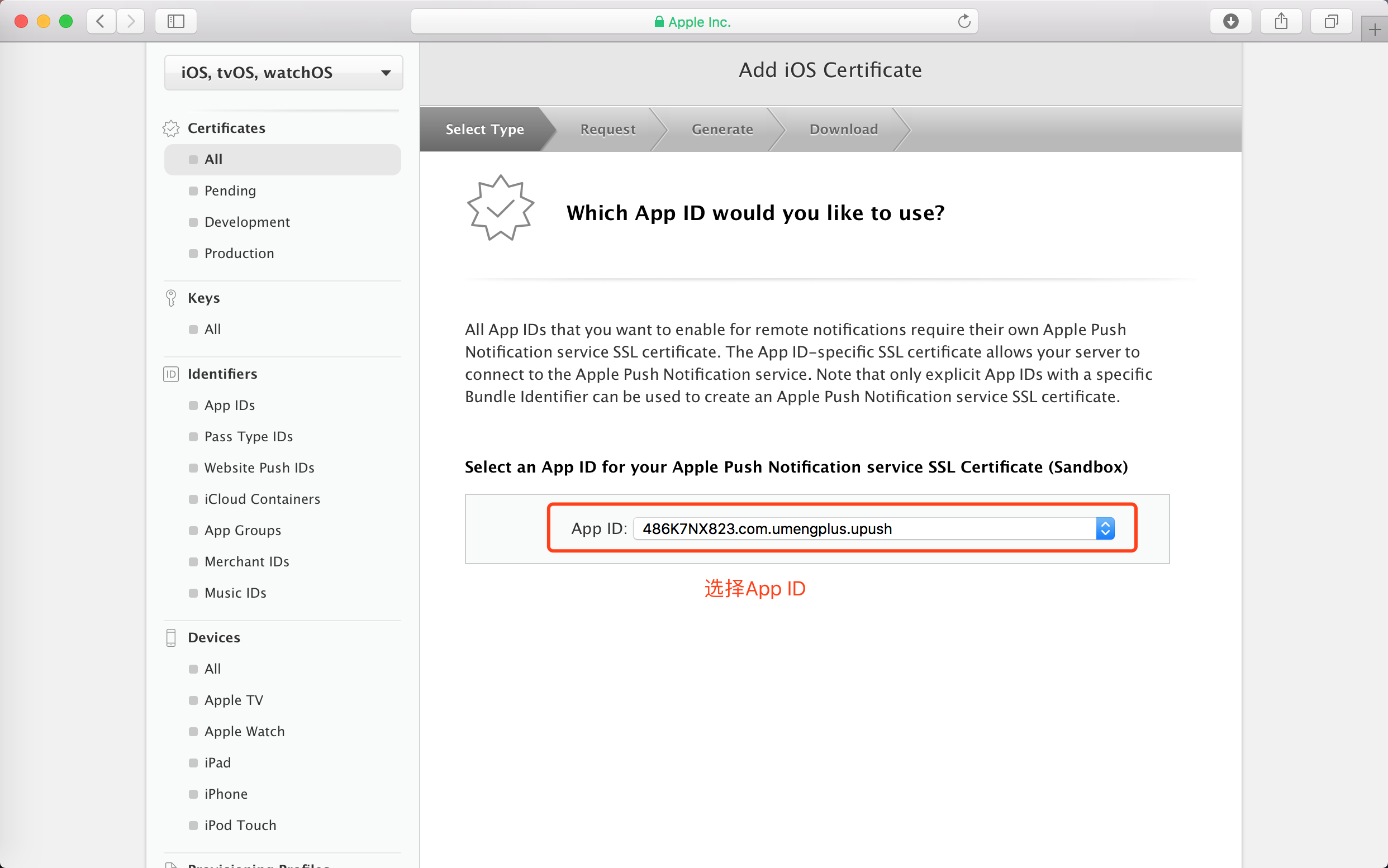Click the Request step
The height and width of the screenshot is (868, 1388).
point(607,129)
